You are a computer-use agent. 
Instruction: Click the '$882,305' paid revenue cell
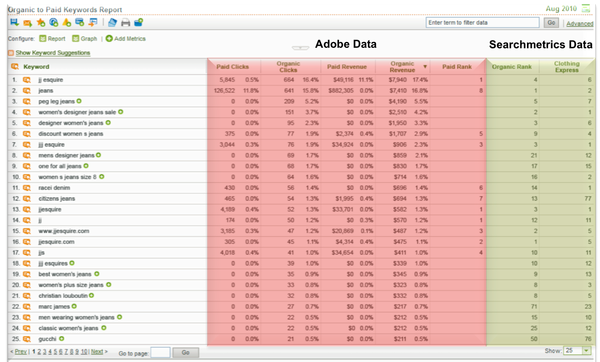(x=341, y=91)
